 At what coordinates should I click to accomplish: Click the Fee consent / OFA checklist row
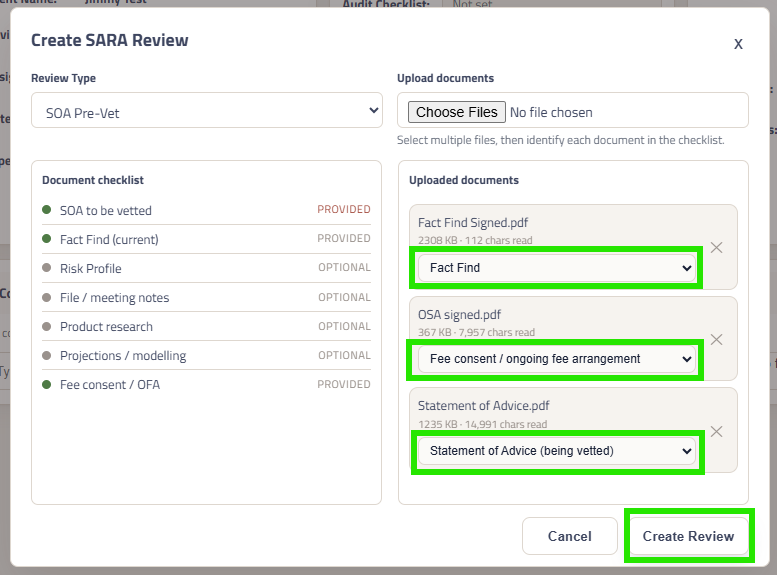206,385
